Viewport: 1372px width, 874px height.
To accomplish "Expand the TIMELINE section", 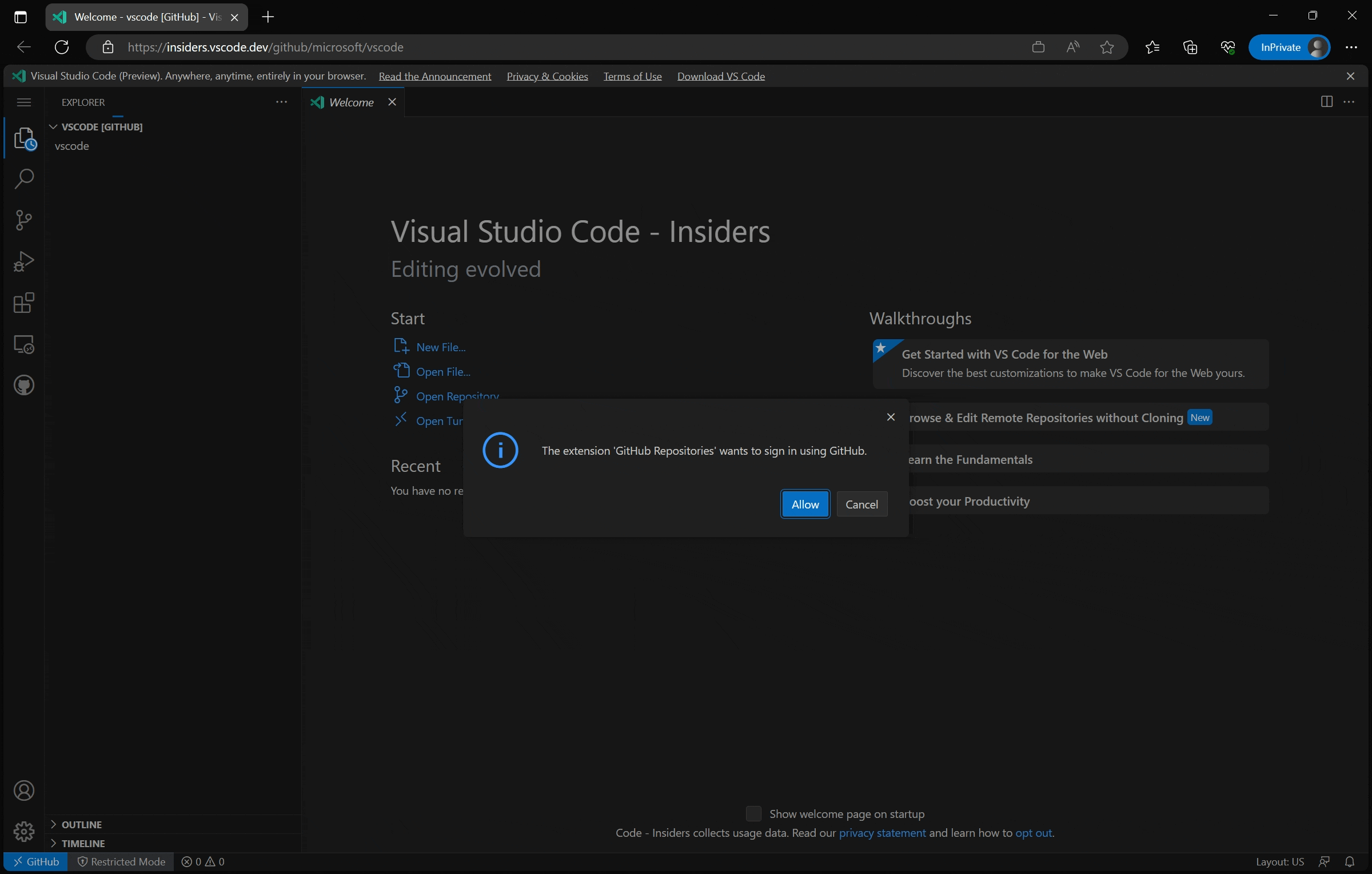I will pos(54,843).
